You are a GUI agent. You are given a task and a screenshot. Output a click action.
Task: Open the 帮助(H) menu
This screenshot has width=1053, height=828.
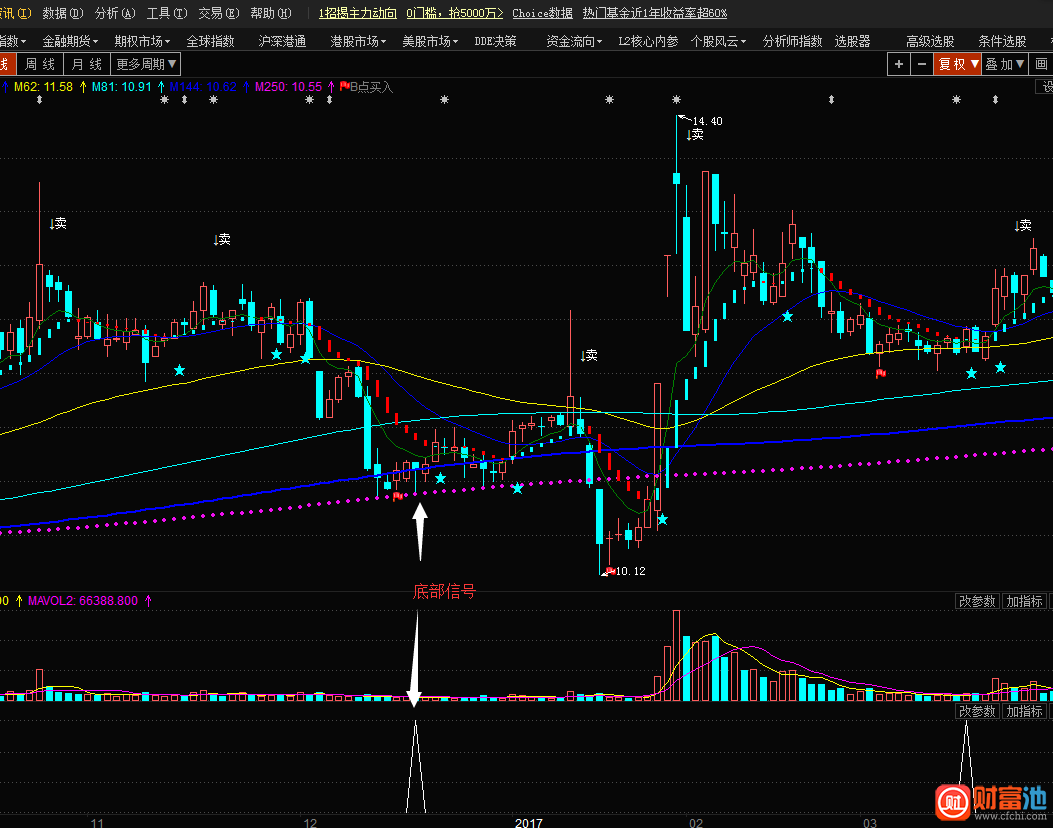[x=271, y=13]
